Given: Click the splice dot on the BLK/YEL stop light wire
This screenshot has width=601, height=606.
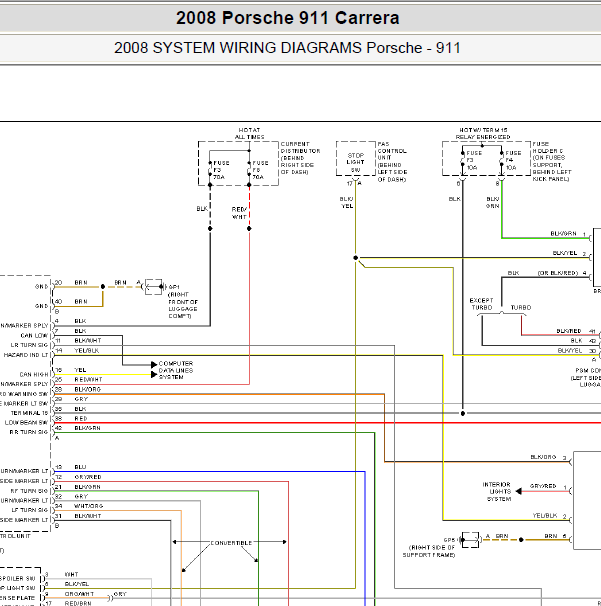Looking at the screenshot, I should tap(356, 258).
